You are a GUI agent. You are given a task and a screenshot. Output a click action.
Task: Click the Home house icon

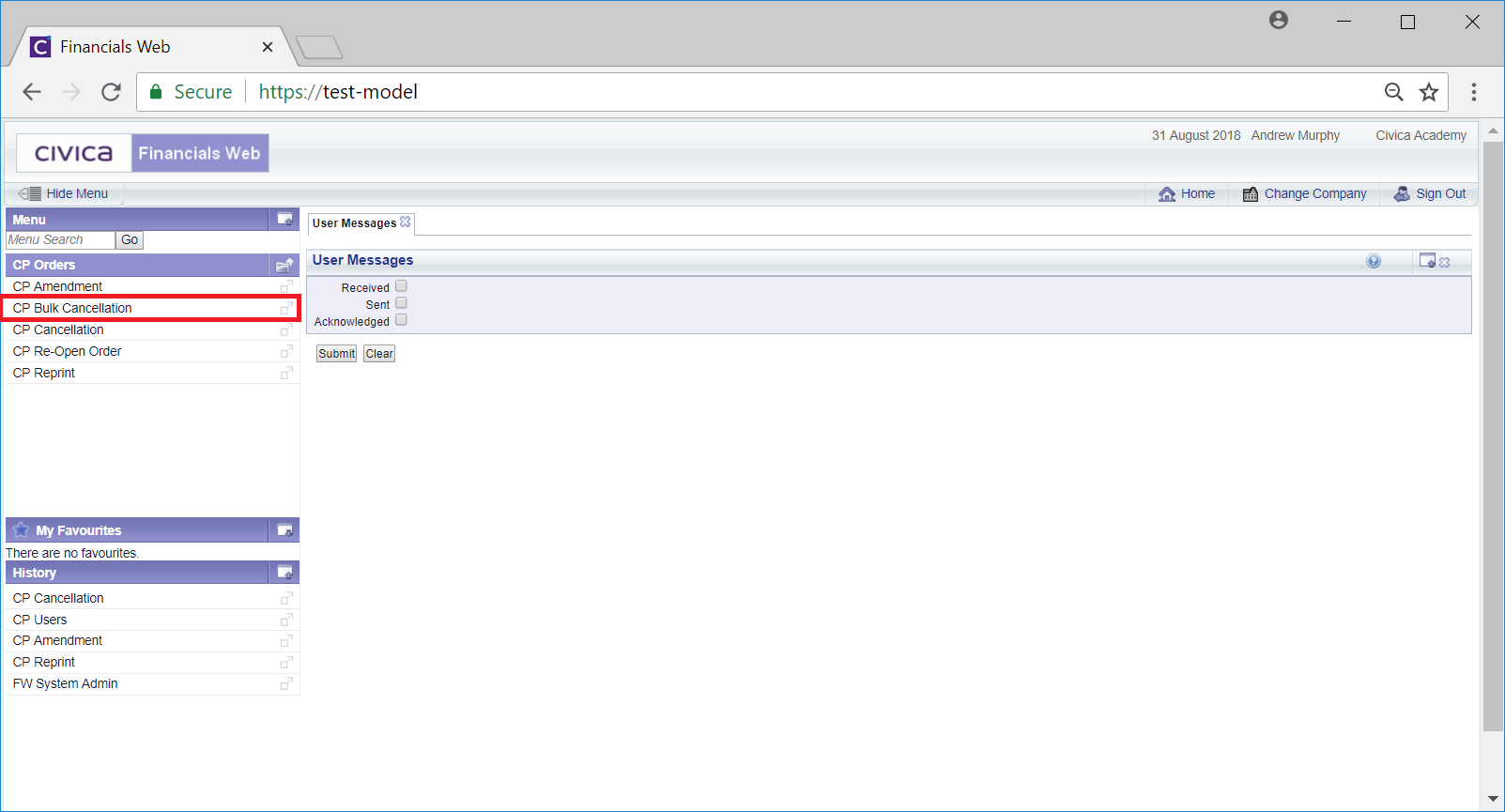pos(1167,194)
